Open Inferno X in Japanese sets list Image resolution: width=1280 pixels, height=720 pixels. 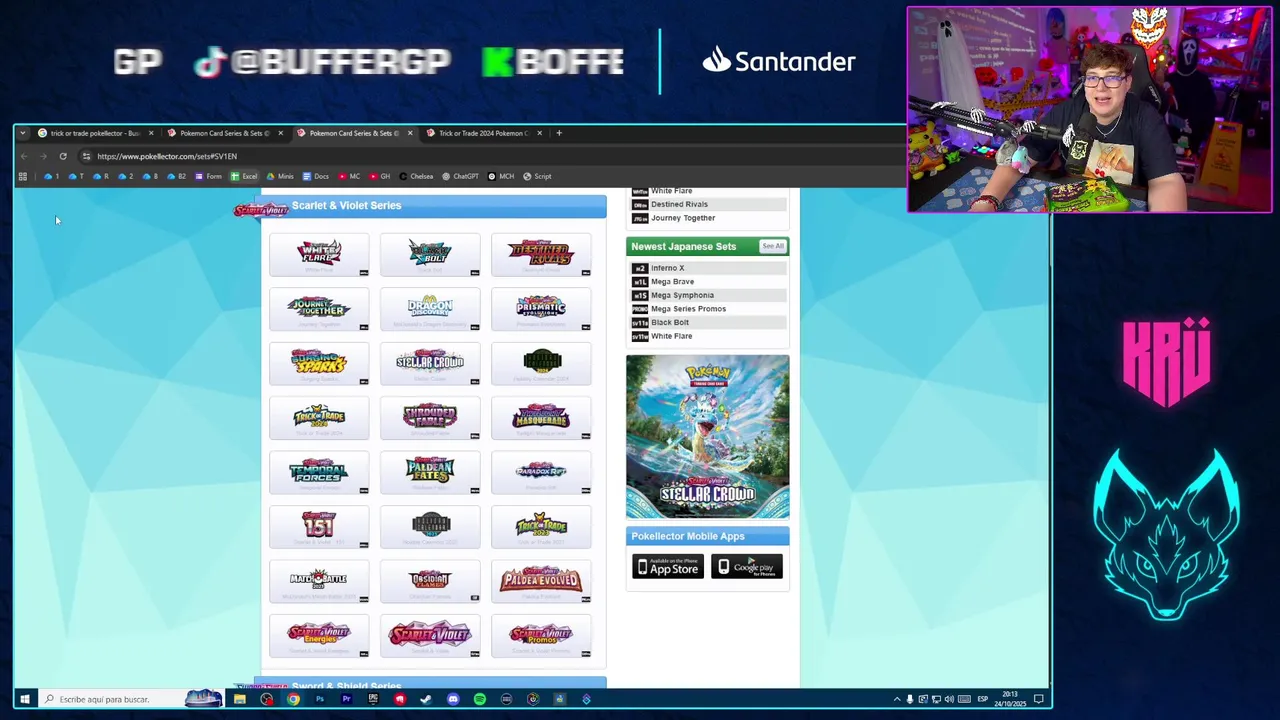[667, 268]
